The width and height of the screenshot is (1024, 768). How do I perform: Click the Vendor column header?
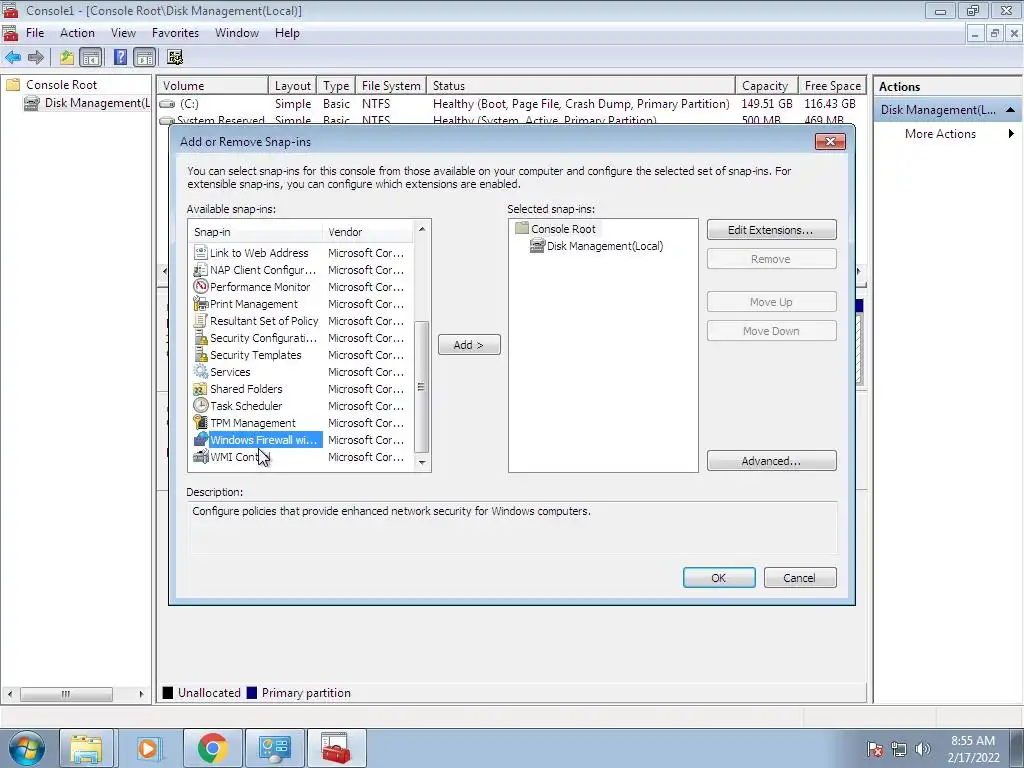click(x=368, y=232)
